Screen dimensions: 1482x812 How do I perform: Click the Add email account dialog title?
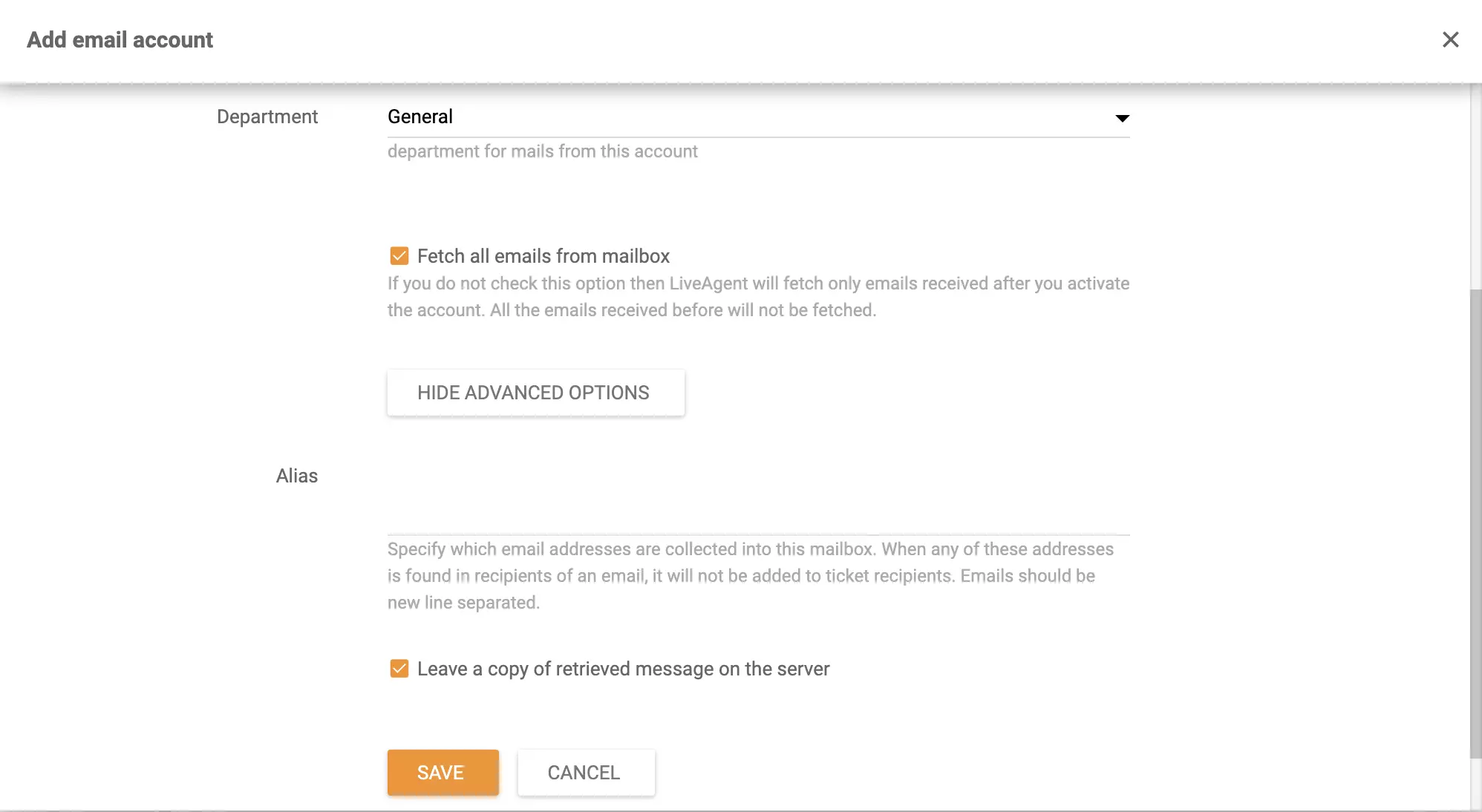tap(120, 39)
